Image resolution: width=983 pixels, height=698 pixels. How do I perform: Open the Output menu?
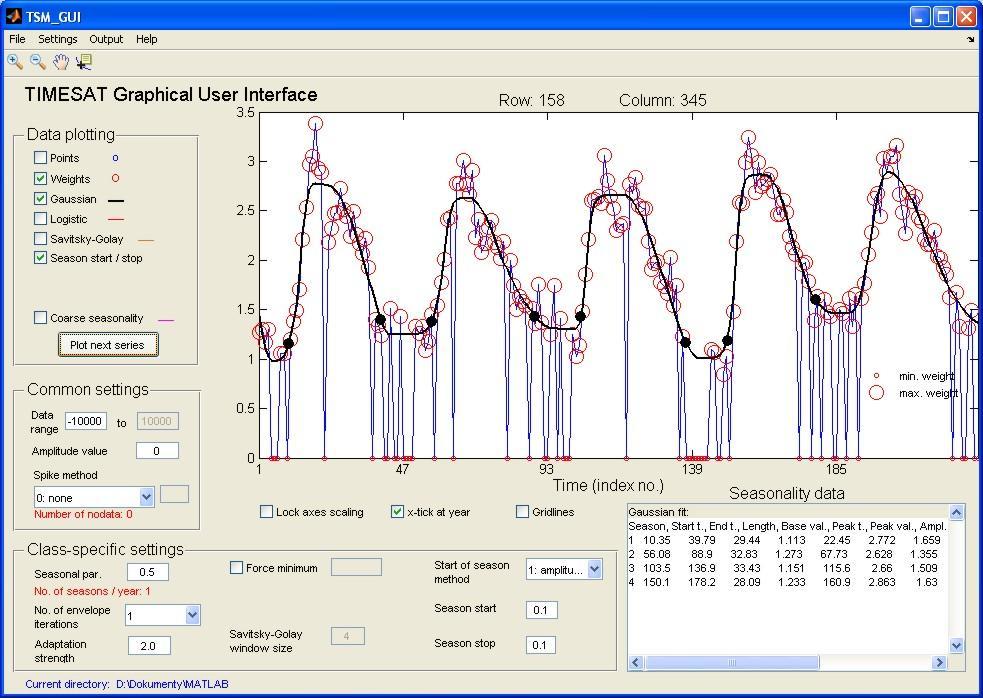click(x=106, y=39)
